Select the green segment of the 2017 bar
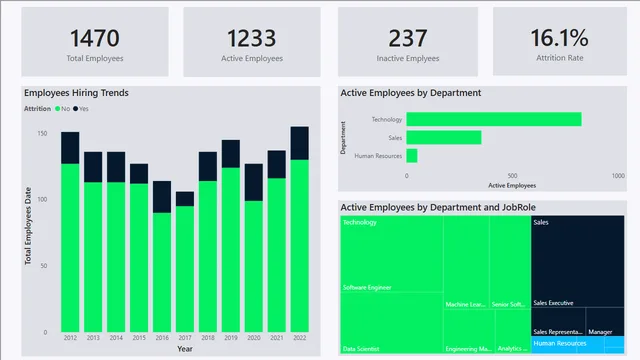640x360 pixels. (x=185, y=269)
